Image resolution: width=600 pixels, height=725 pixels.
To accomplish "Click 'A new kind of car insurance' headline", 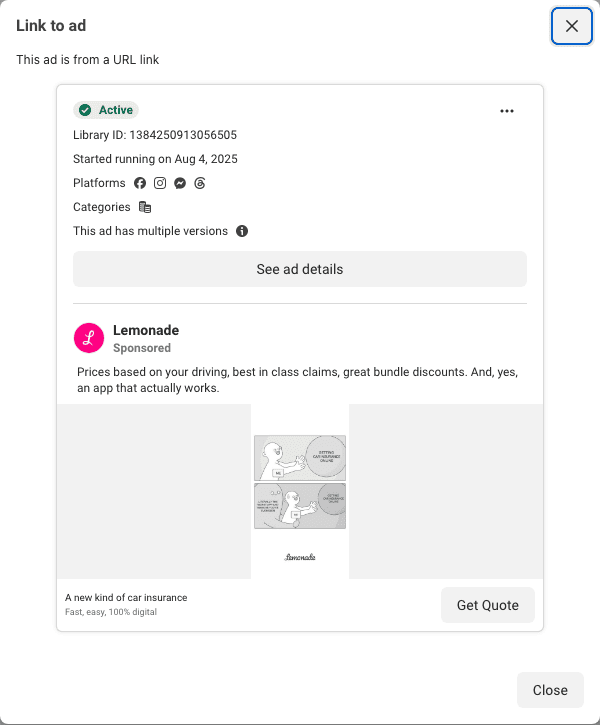I will coord(126,597).
